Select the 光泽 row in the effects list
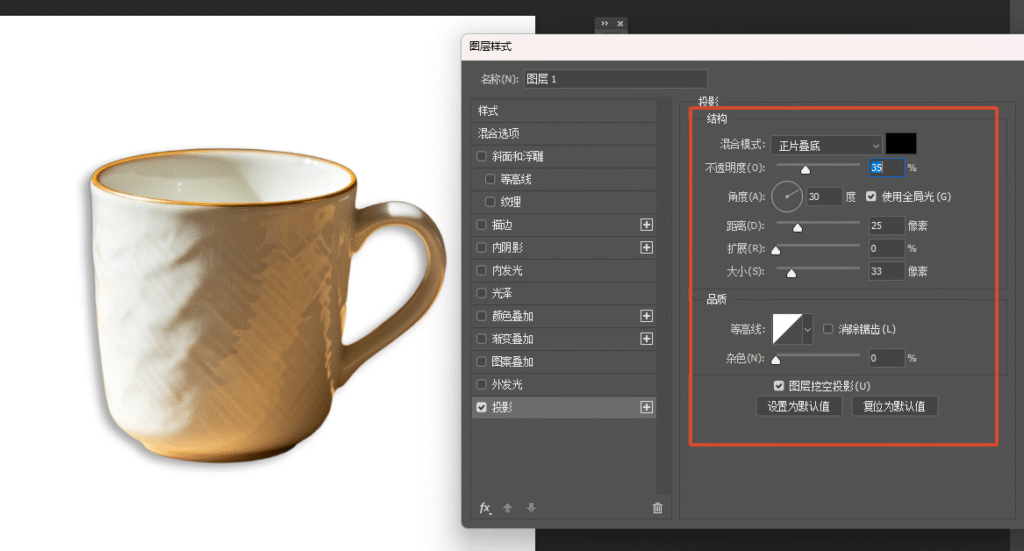 click(564, 293)
